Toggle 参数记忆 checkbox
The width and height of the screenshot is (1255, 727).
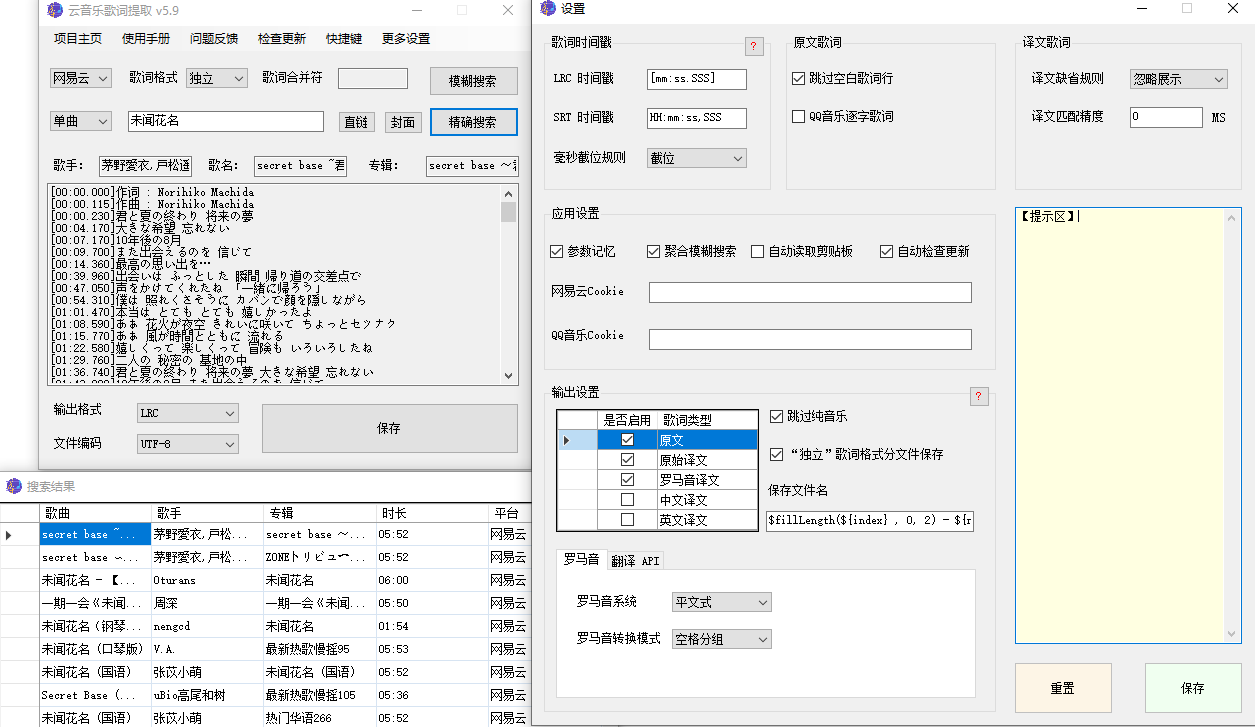pos(557,251)
